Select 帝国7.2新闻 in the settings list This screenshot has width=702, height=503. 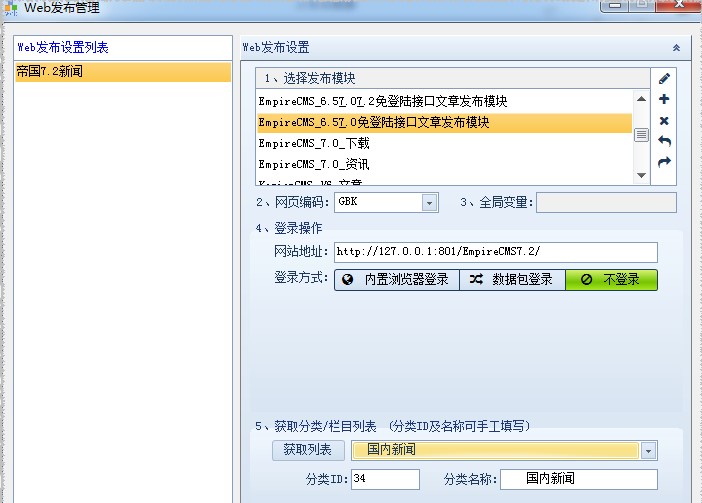[x=123, y=72]
